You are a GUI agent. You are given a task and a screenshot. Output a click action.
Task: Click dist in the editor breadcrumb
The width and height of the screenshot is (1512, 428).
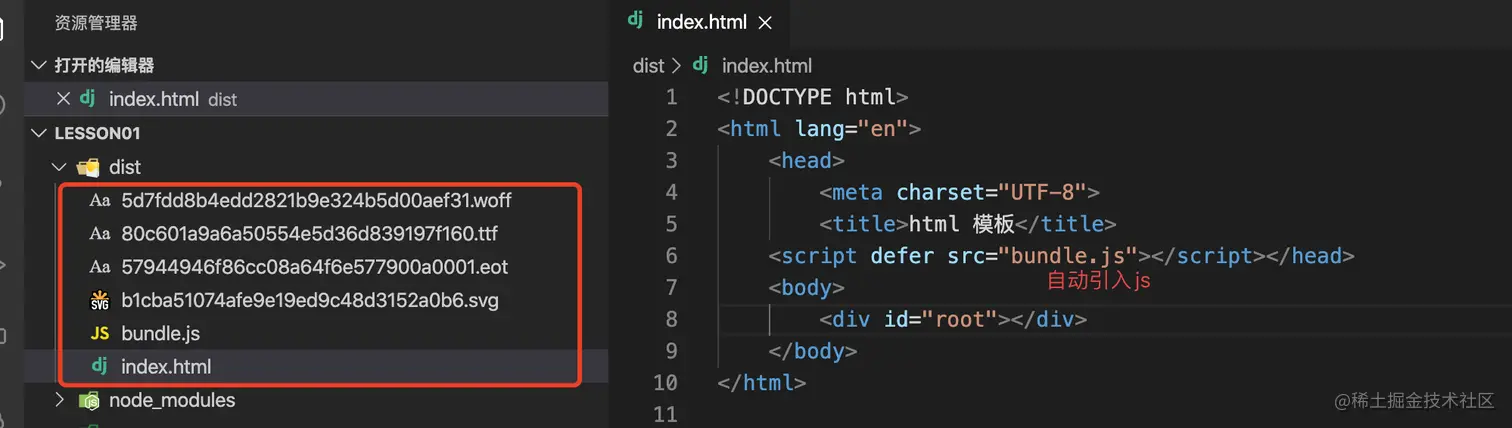click(x=648, y=65)
